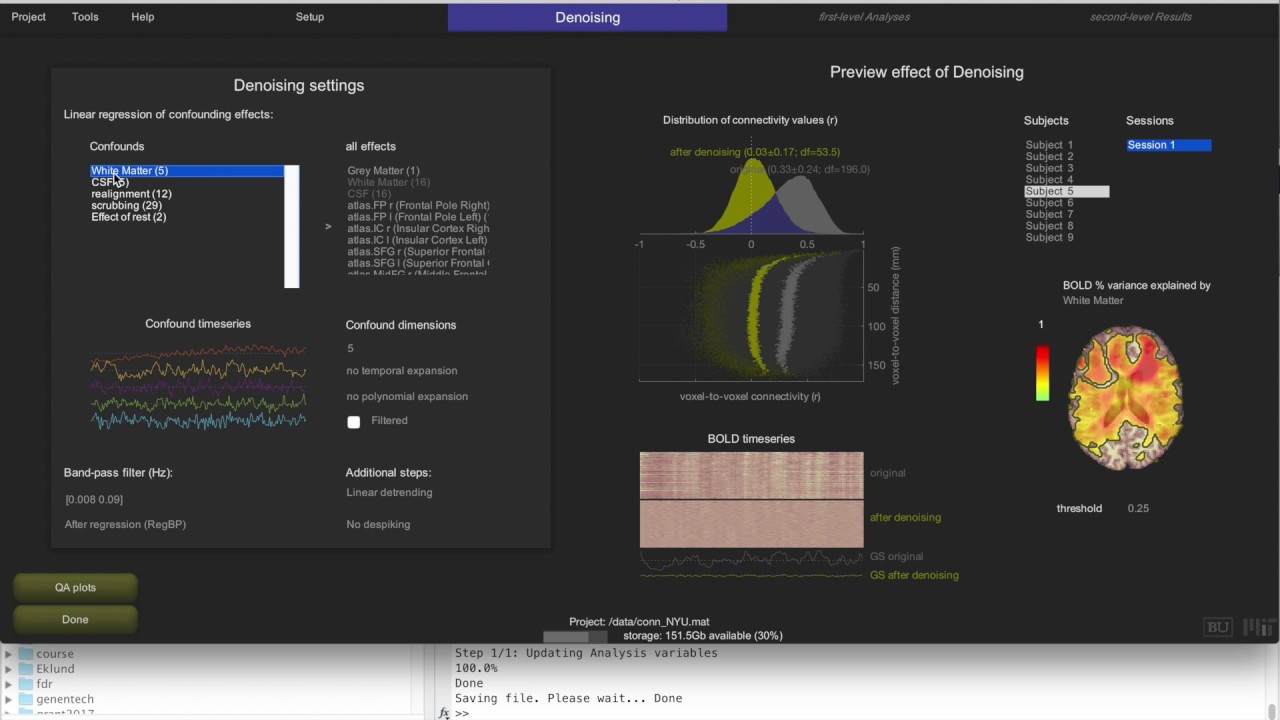Open After regression (RegBP) dropdown

tap(125, 524)
